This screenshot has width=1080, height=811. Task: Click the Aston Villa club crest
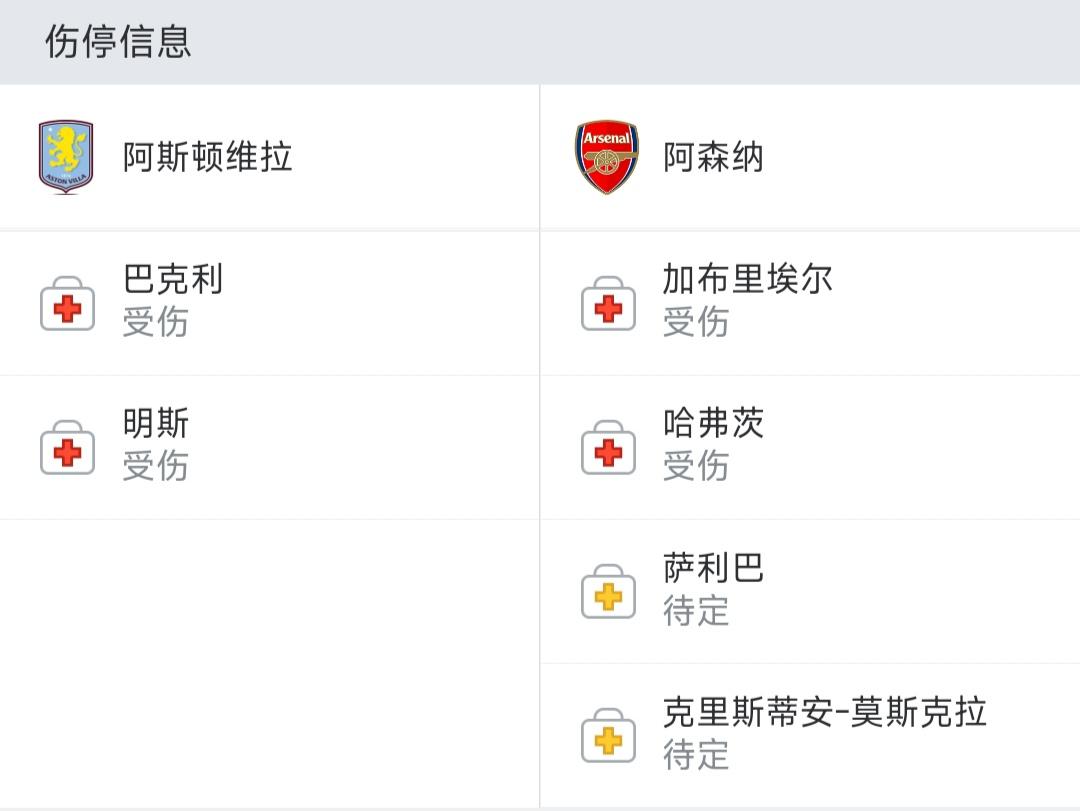click(x=66, y=157)
